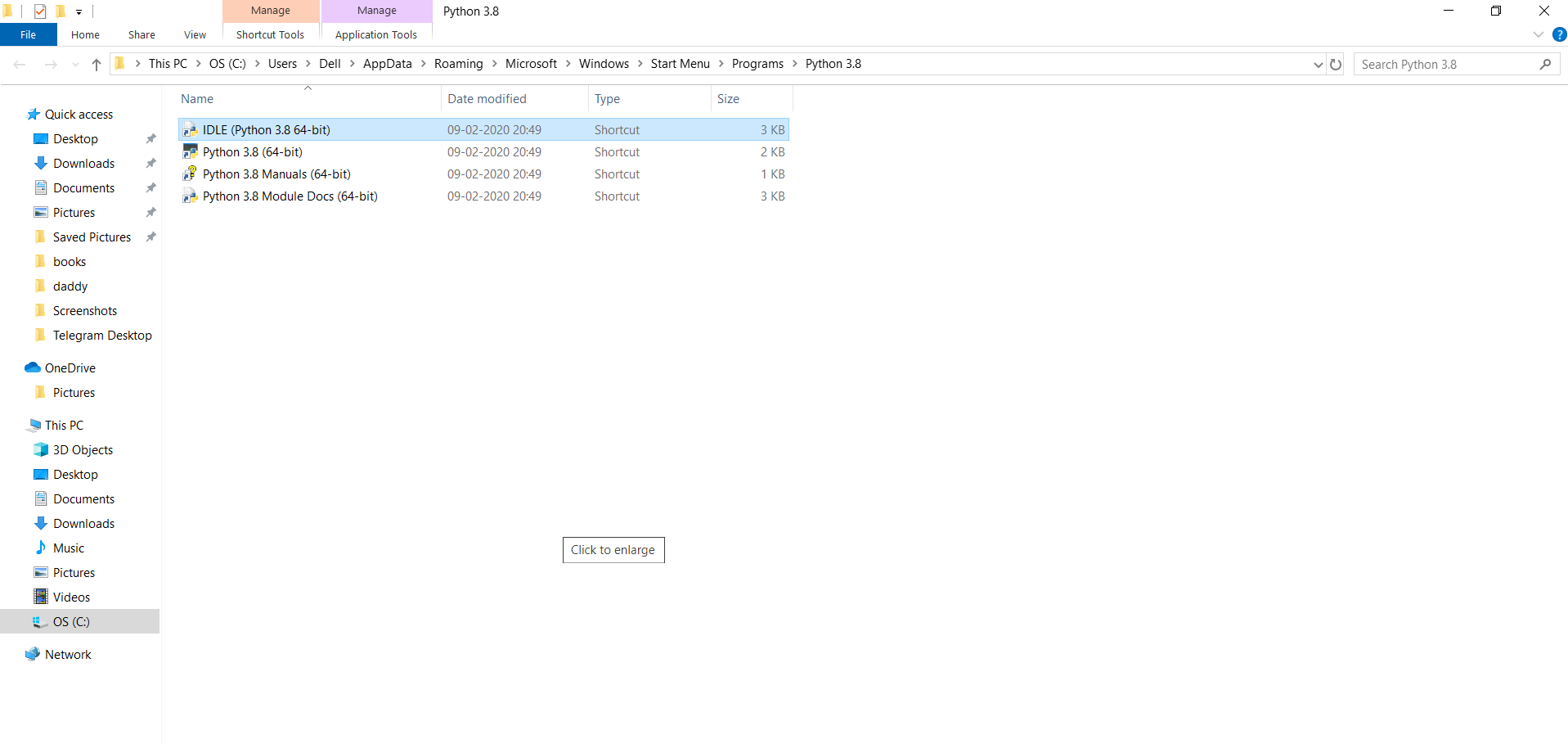Screen dimensions: 1568x744
Task: Go to Roaming in the breadcrumb path
Action: [x=459, y=64]
